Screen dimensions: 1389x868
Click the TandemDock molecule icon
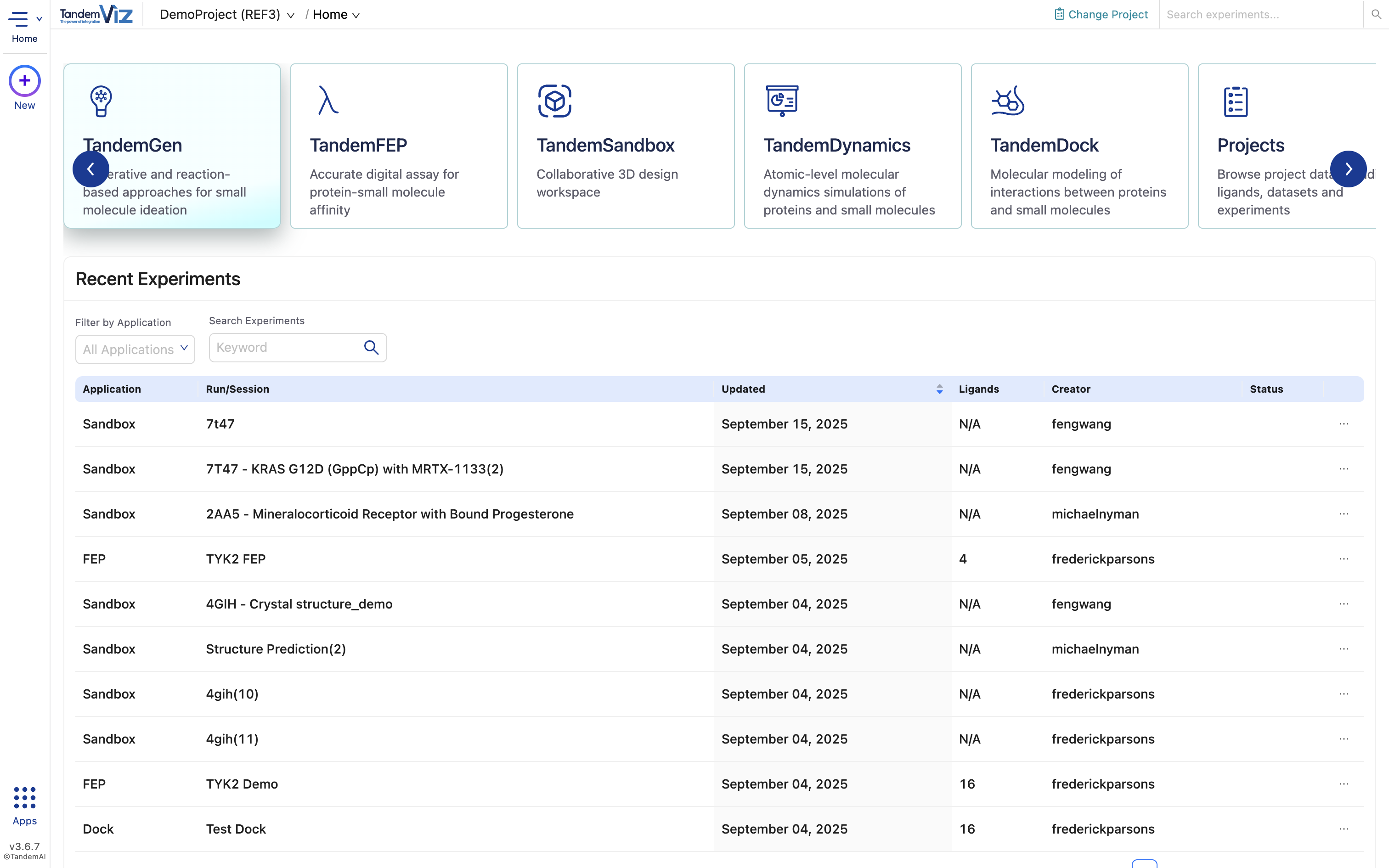pyautogui.click(x=1008, y=101)
